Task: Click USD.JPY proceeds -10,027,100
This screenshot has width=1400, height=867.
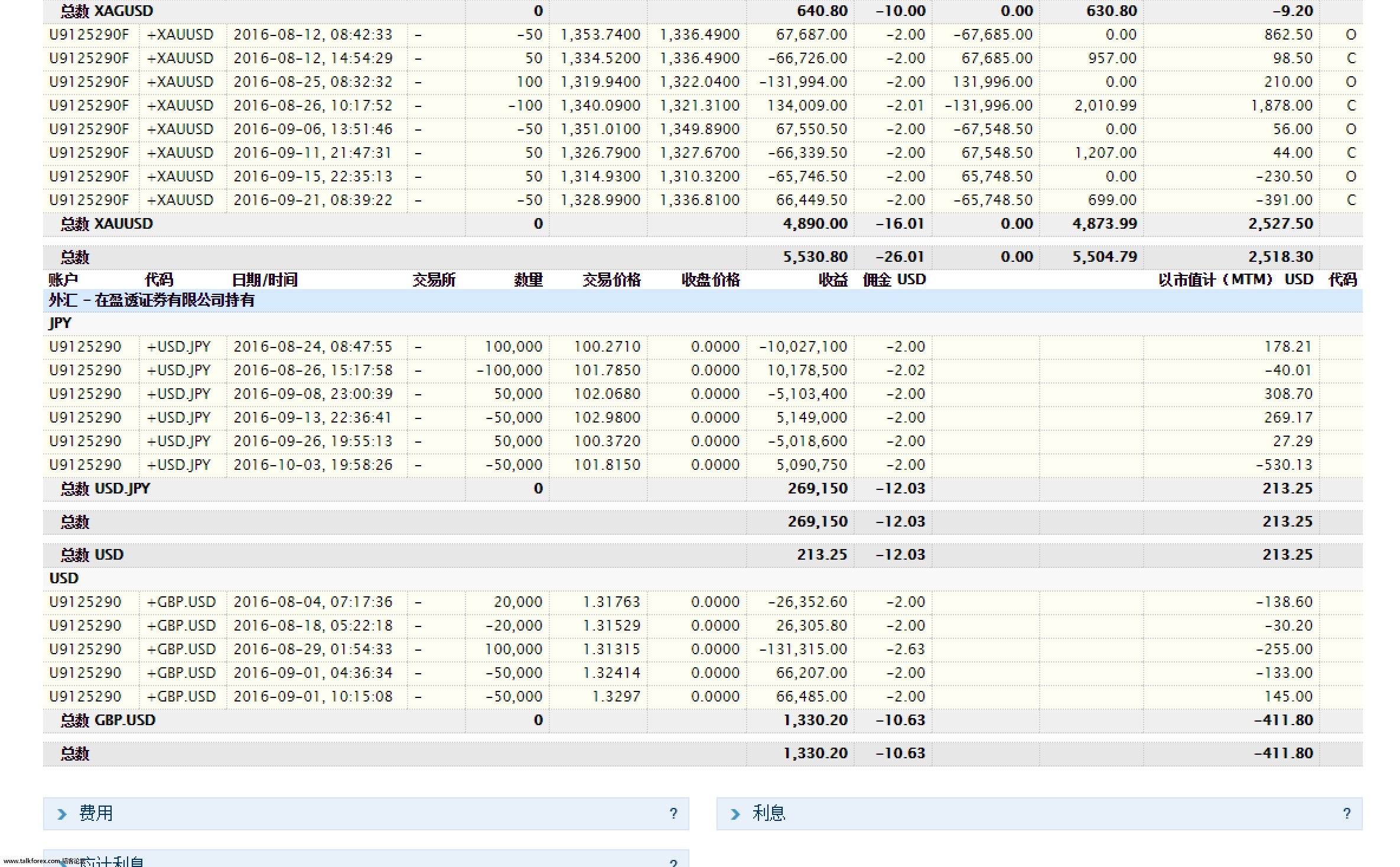Action: pos(803,347)
